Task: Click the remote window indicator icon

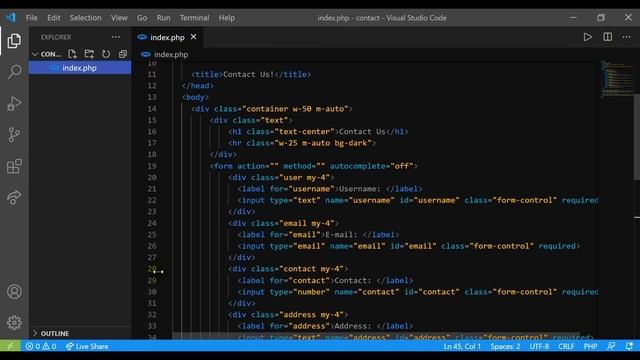Action: [x=10, y=346]
